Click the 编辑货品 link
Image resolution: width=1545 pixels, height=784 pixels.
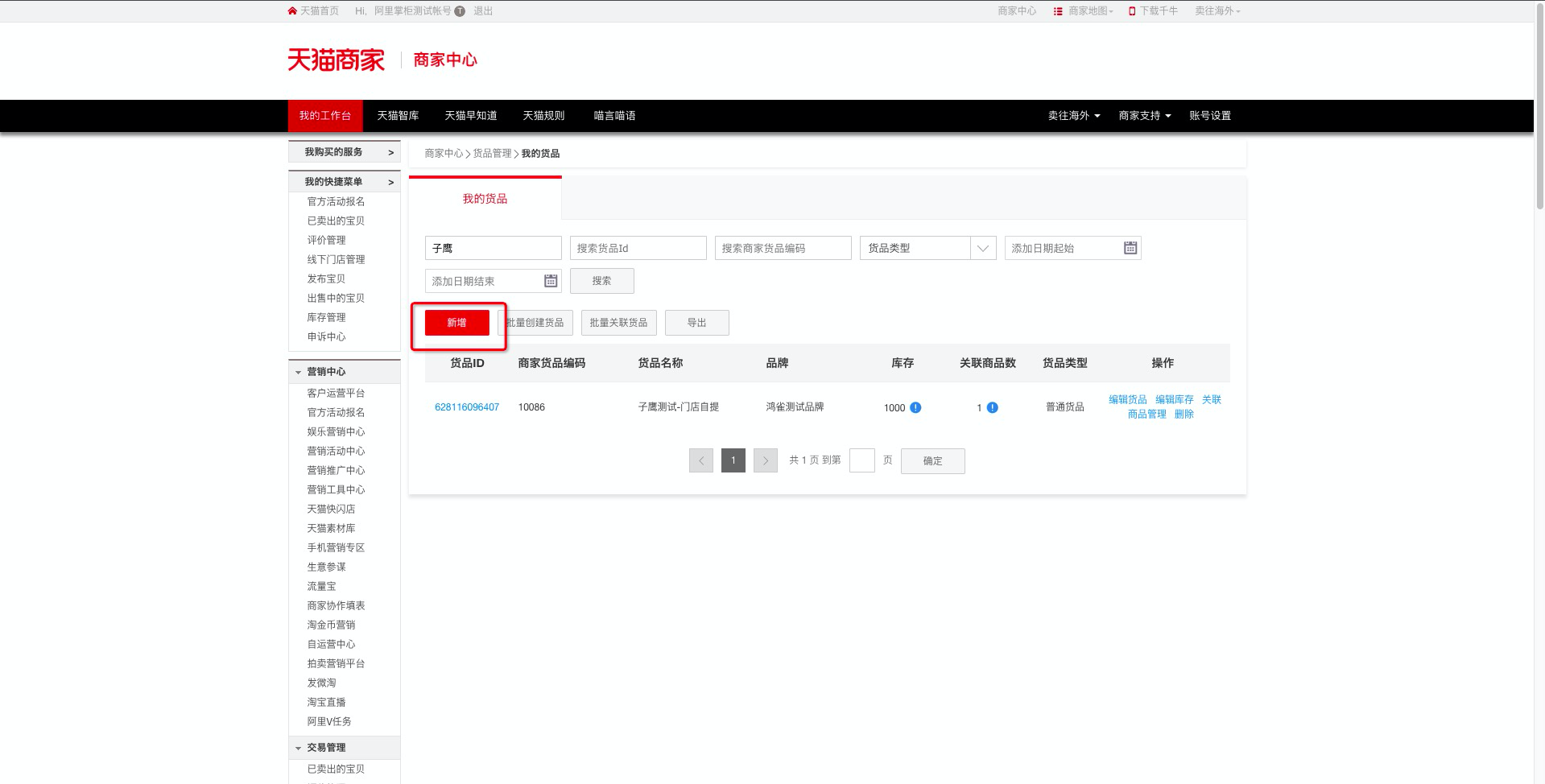coord(1128,400)
